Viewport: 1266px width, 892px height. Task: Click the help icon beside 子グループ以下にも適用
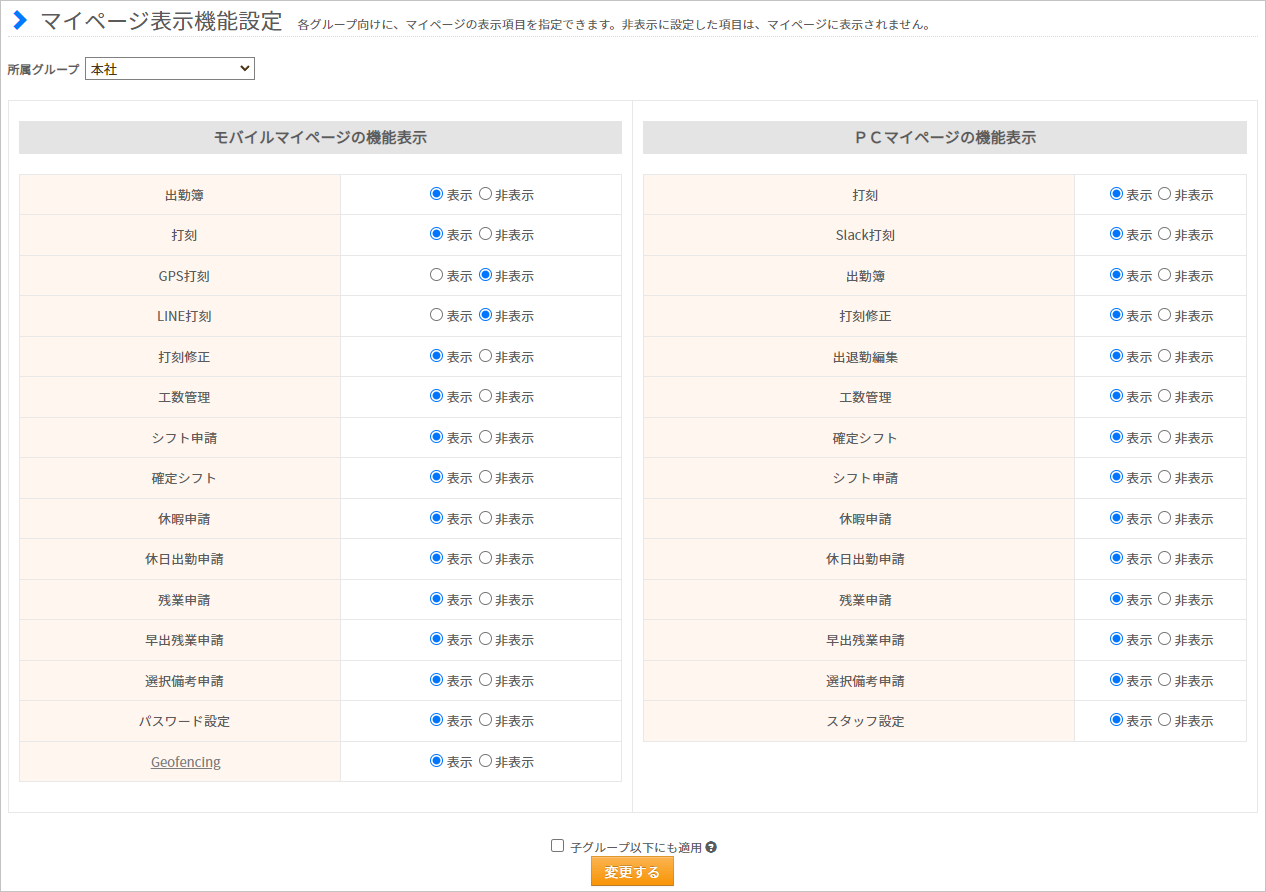(711, 847)
